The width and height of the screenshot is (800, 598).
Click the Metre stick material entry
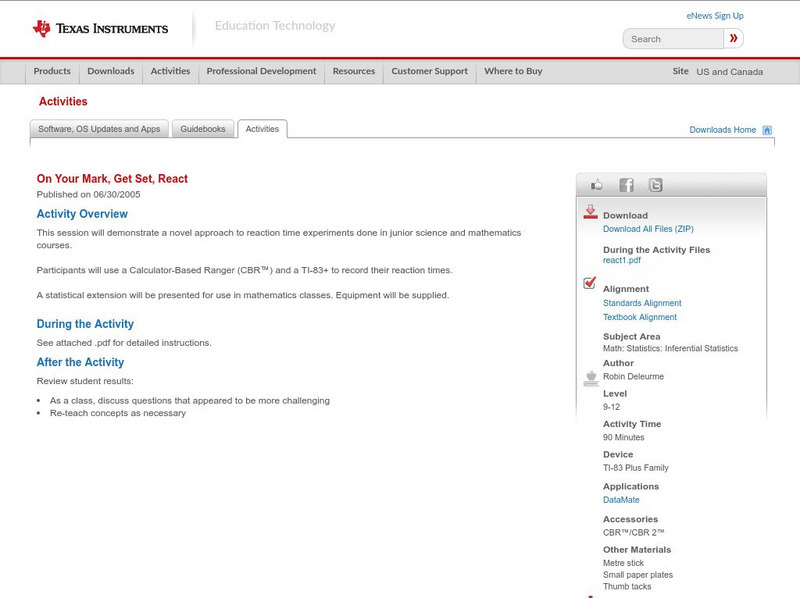pyautogui.click(x=623, y=563)
